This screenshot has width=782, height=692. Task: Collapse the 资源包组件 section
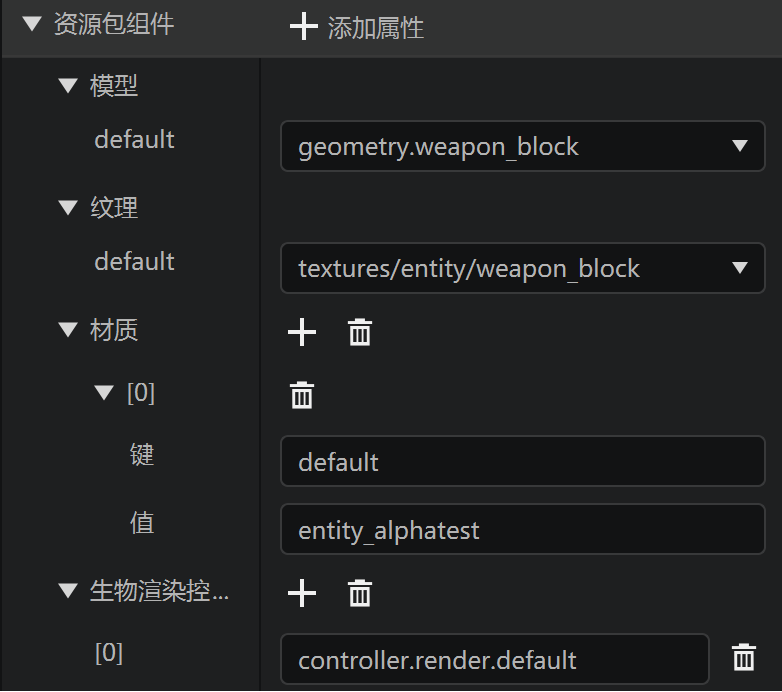pyautogui.click(x=32, y=23)
